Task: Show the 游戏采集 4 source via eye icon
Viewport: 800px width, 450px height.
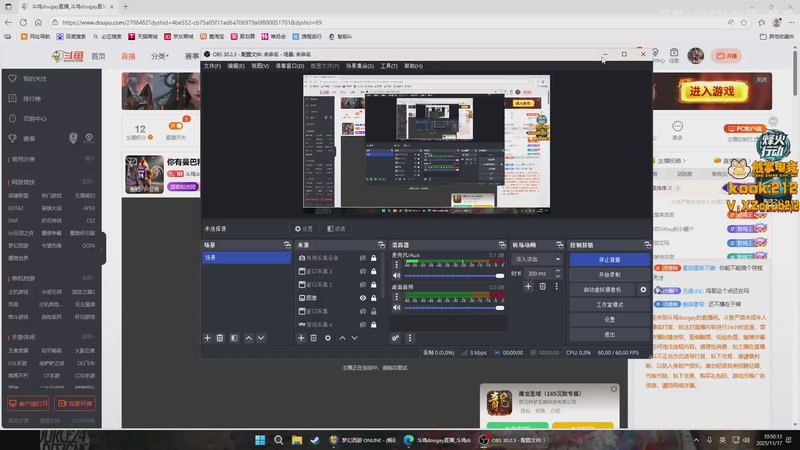Action: [x=363, y=324]
